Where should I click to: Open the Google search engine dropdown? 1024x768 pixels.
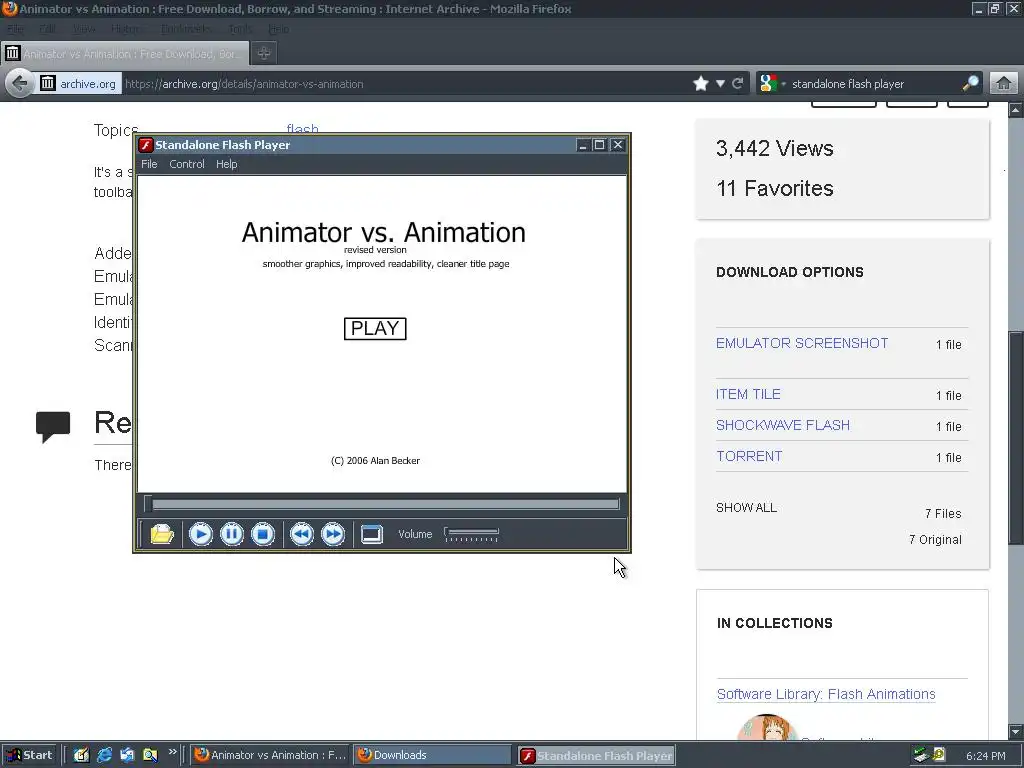pyautogui.click(x=773, y=84)
